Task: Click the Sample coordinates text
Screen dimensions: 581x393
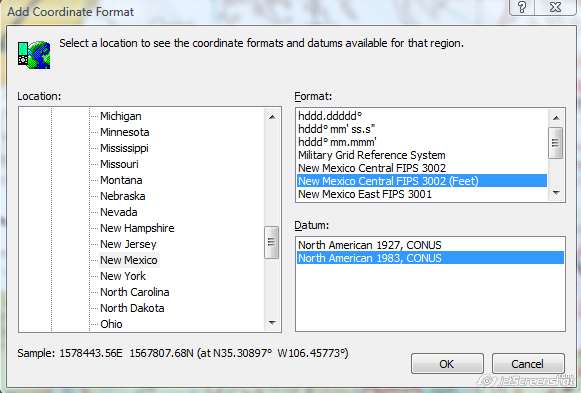Action: tap(183, 353)
